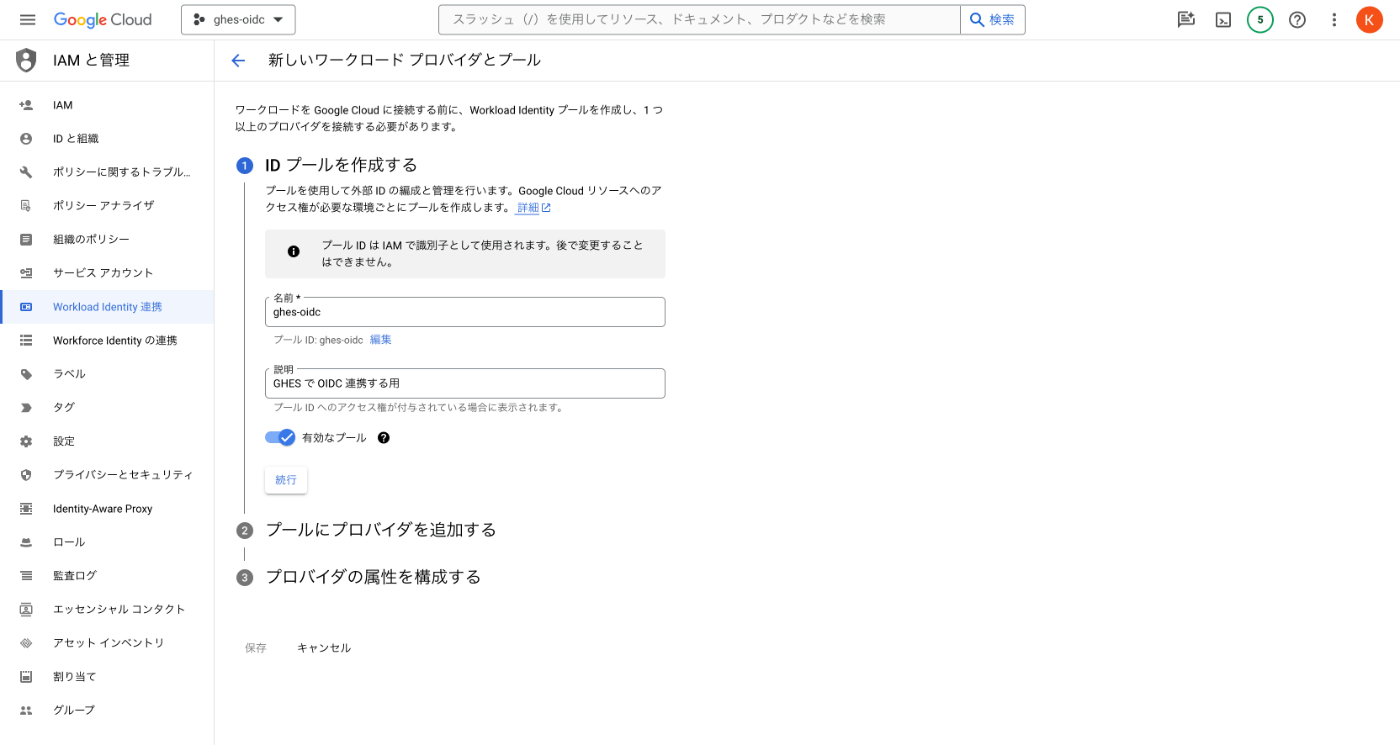
Task: Click the 編集 link next to pool ID
Action: (381, 340)
